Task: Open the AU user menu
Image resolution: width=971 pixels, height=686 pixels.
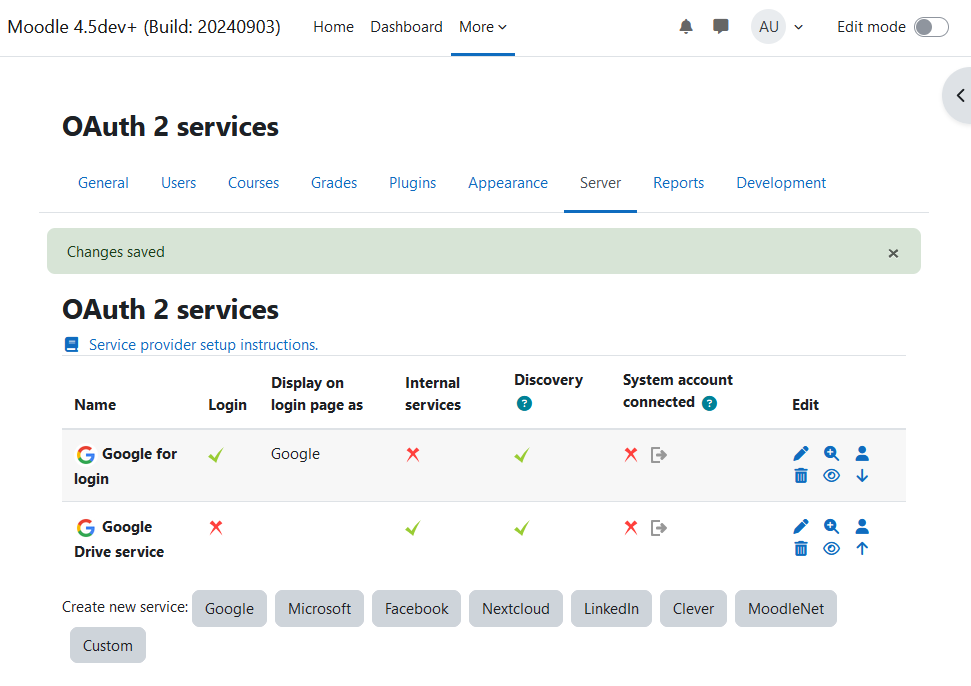Action: tap(778, 27)
